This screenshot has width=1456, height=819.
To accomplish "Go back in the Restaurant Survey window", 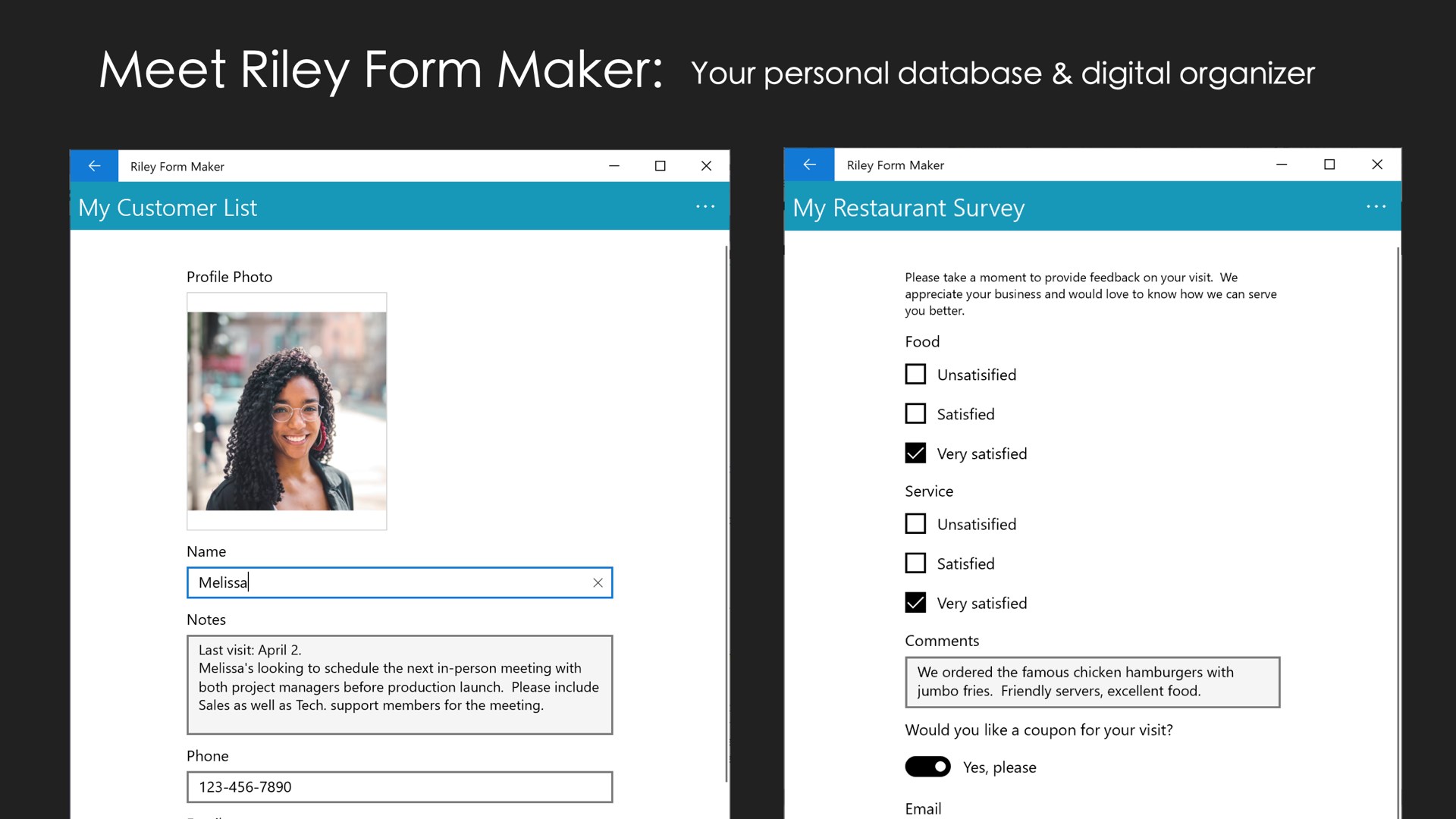I will (809, 165).
